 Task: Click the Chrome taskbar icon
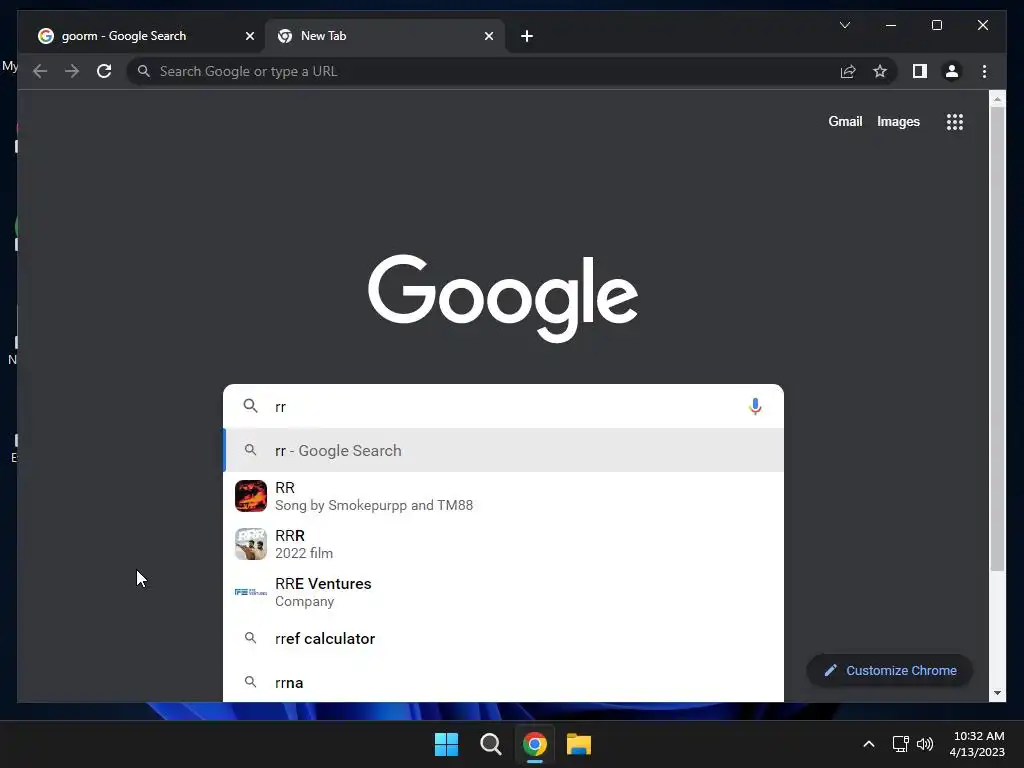pyautogui.click(x=535, y=744)
